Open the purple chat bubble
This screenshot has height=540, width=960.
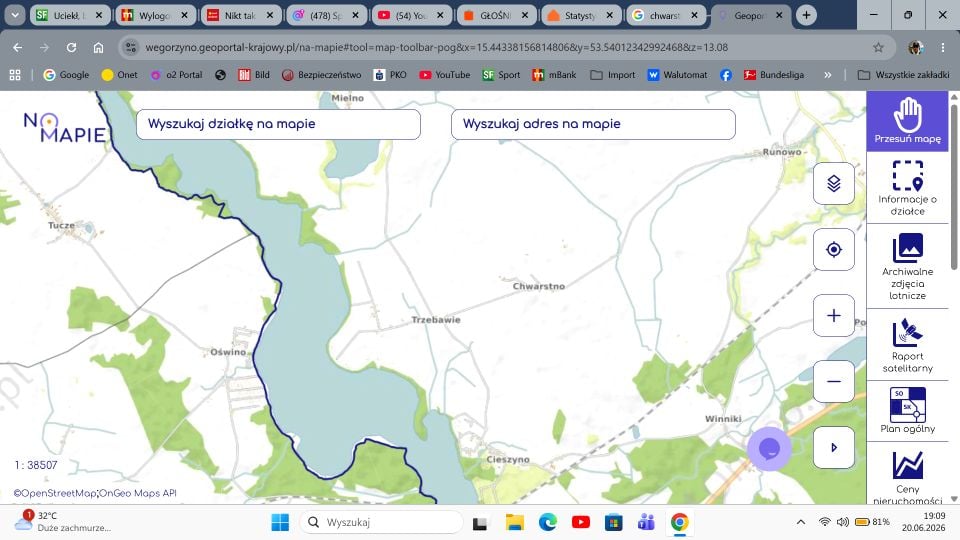point(769,449)
